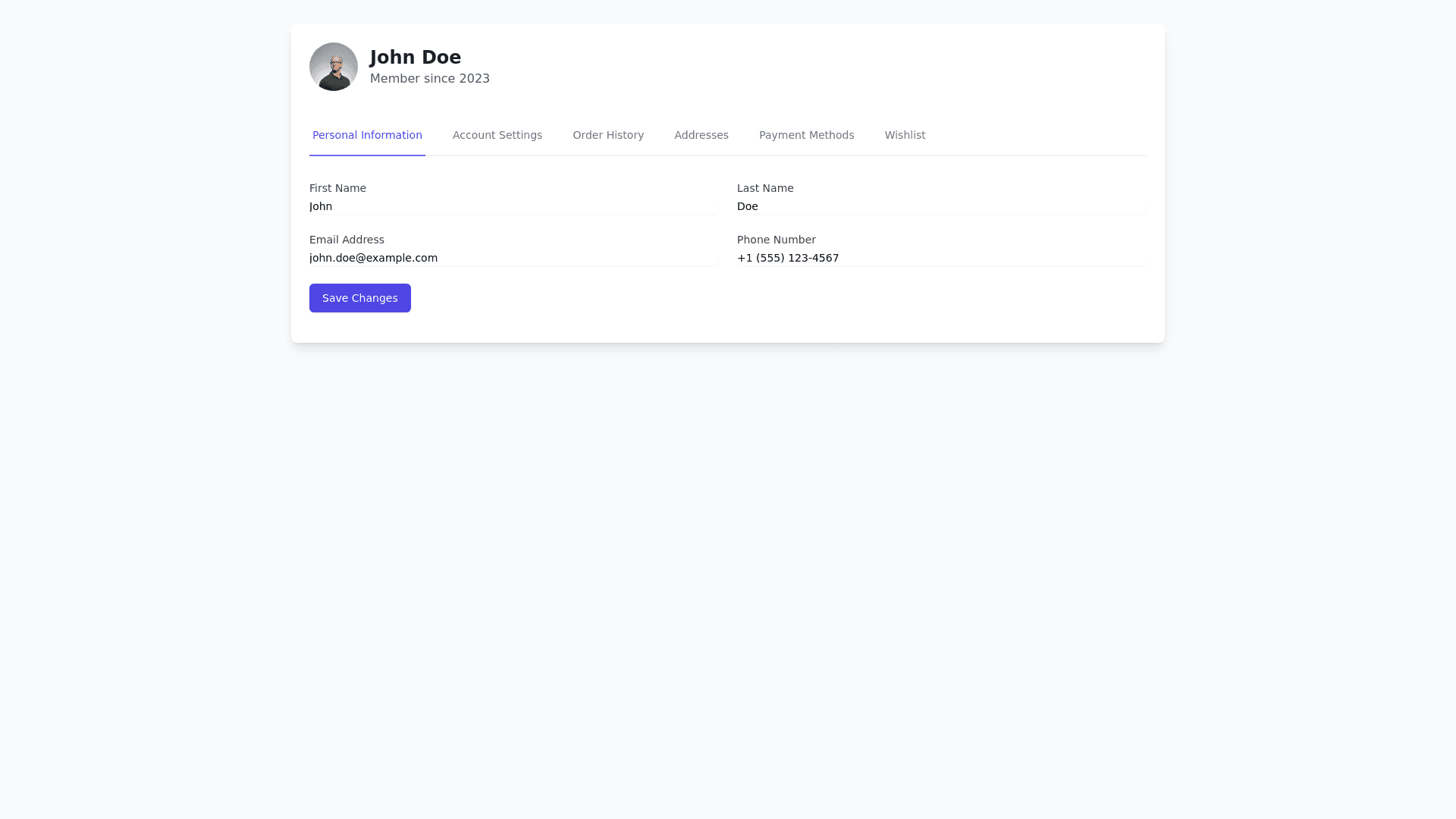Click the First Name label
The height and width of the screenshot is (819, 1456).
(337, 188)
